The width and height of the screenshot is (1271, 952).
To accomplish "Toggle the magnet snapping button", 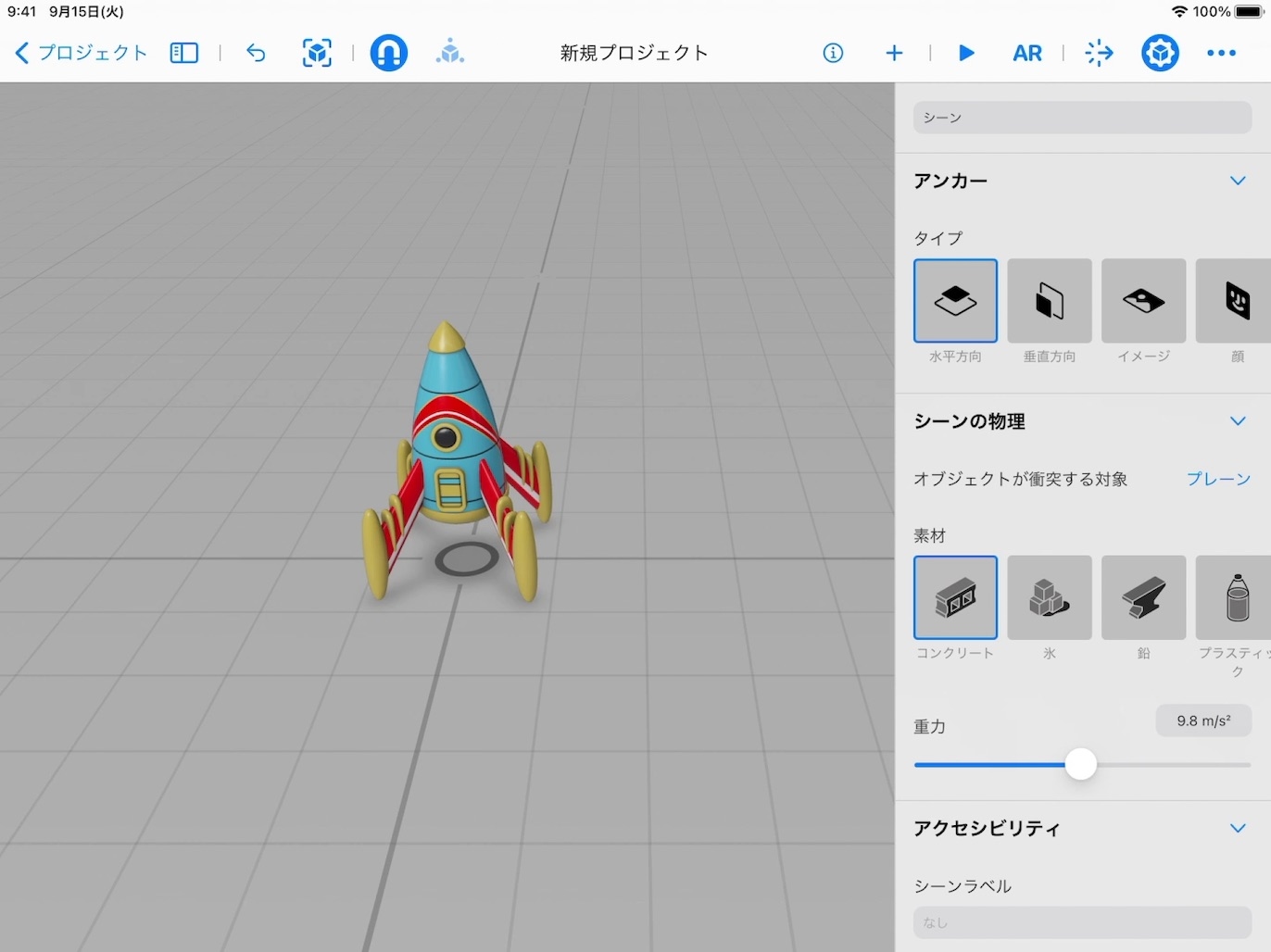I will click(389, 53).
